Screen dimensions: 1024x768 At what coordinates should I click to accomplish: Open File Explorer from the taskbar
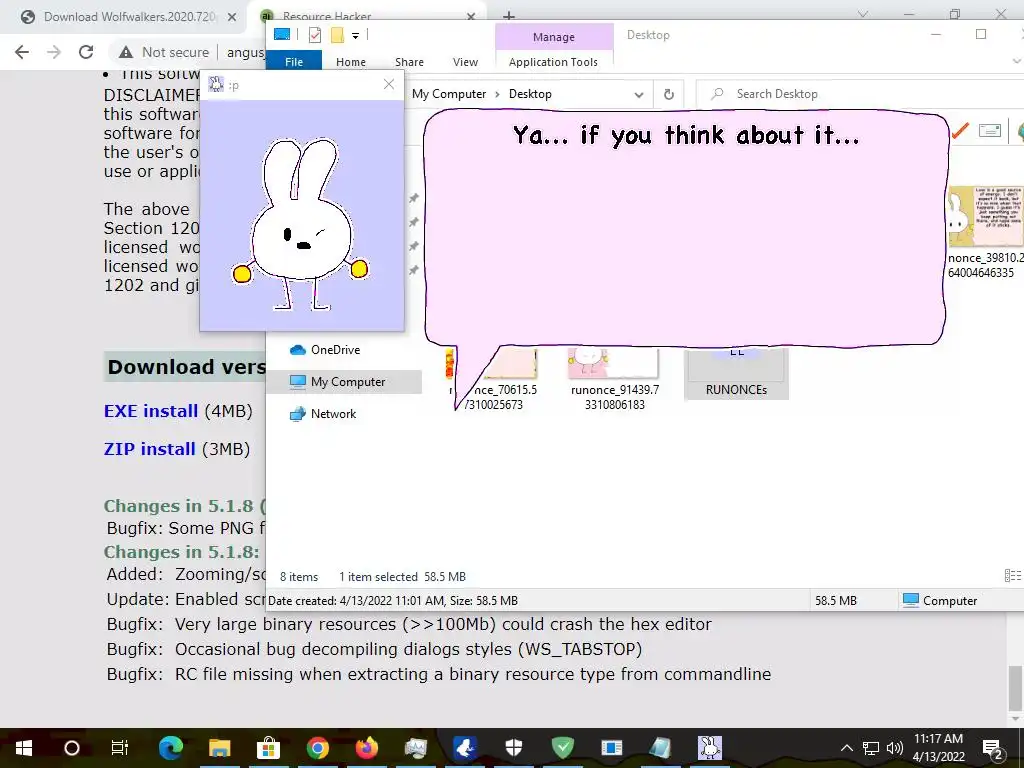click(219, 748)
